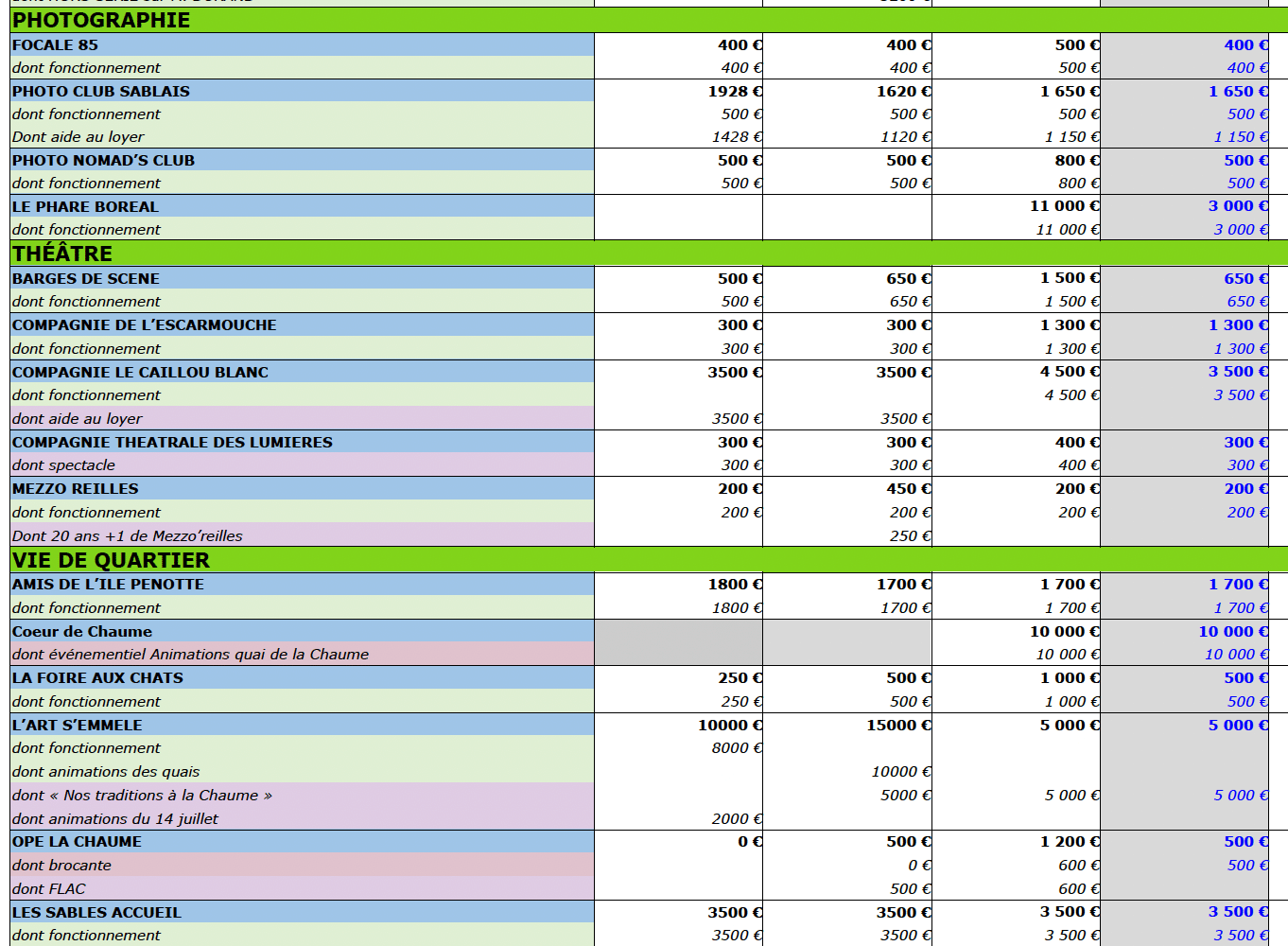The image size is (1288, 946).
Task: Click the blue 3 000 € bold value for Le Phare Boreal
Action: [1238, 205]
